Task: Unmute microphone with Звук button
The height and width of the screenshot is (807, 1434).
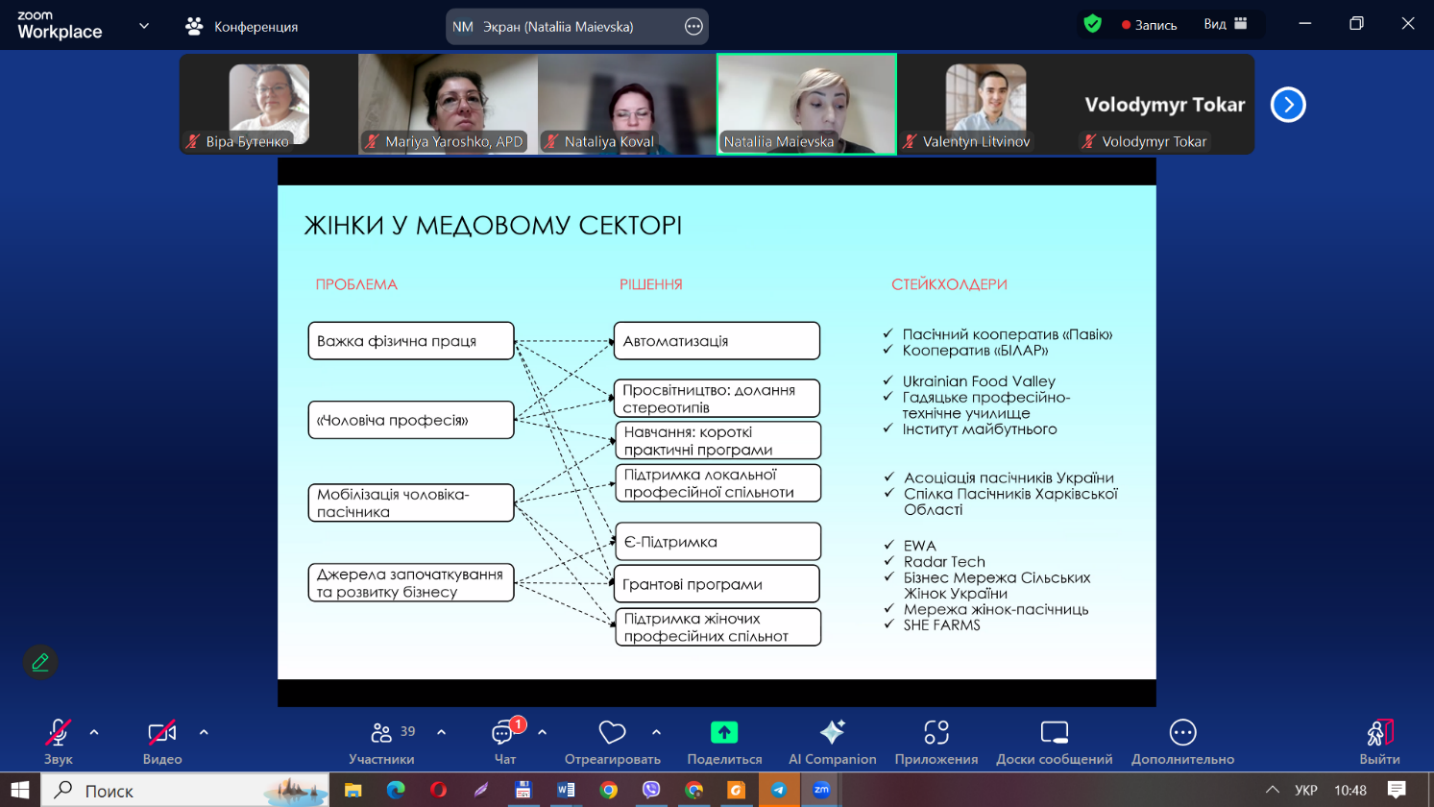Action: pos(58,741)
